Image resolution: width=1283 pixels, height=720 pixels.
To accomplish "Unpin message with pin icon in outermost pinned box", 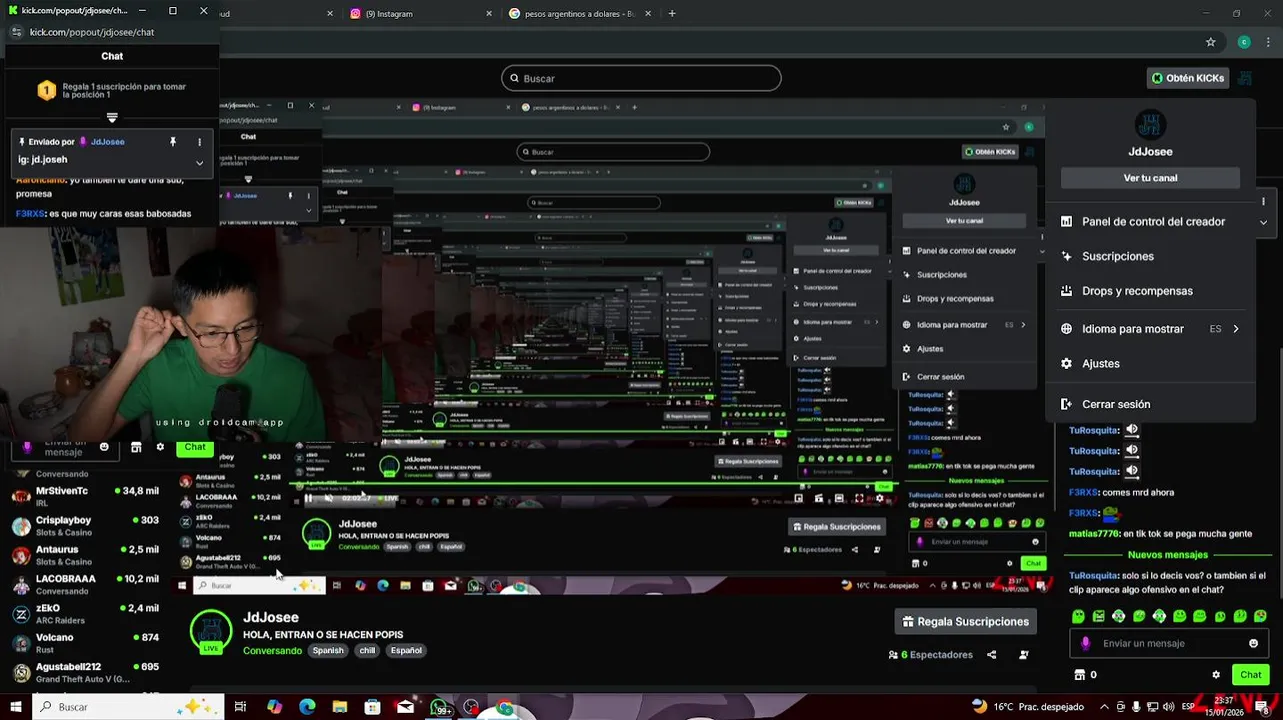I will tap(173, 142).
